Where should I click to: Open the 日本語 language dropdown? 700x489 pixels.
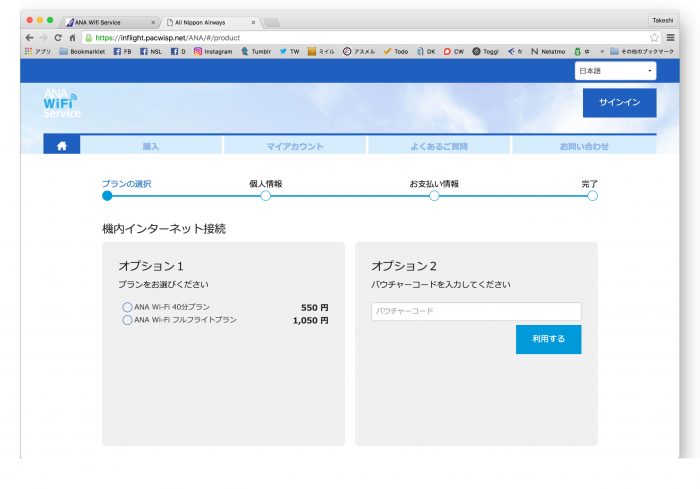[615, 71]
